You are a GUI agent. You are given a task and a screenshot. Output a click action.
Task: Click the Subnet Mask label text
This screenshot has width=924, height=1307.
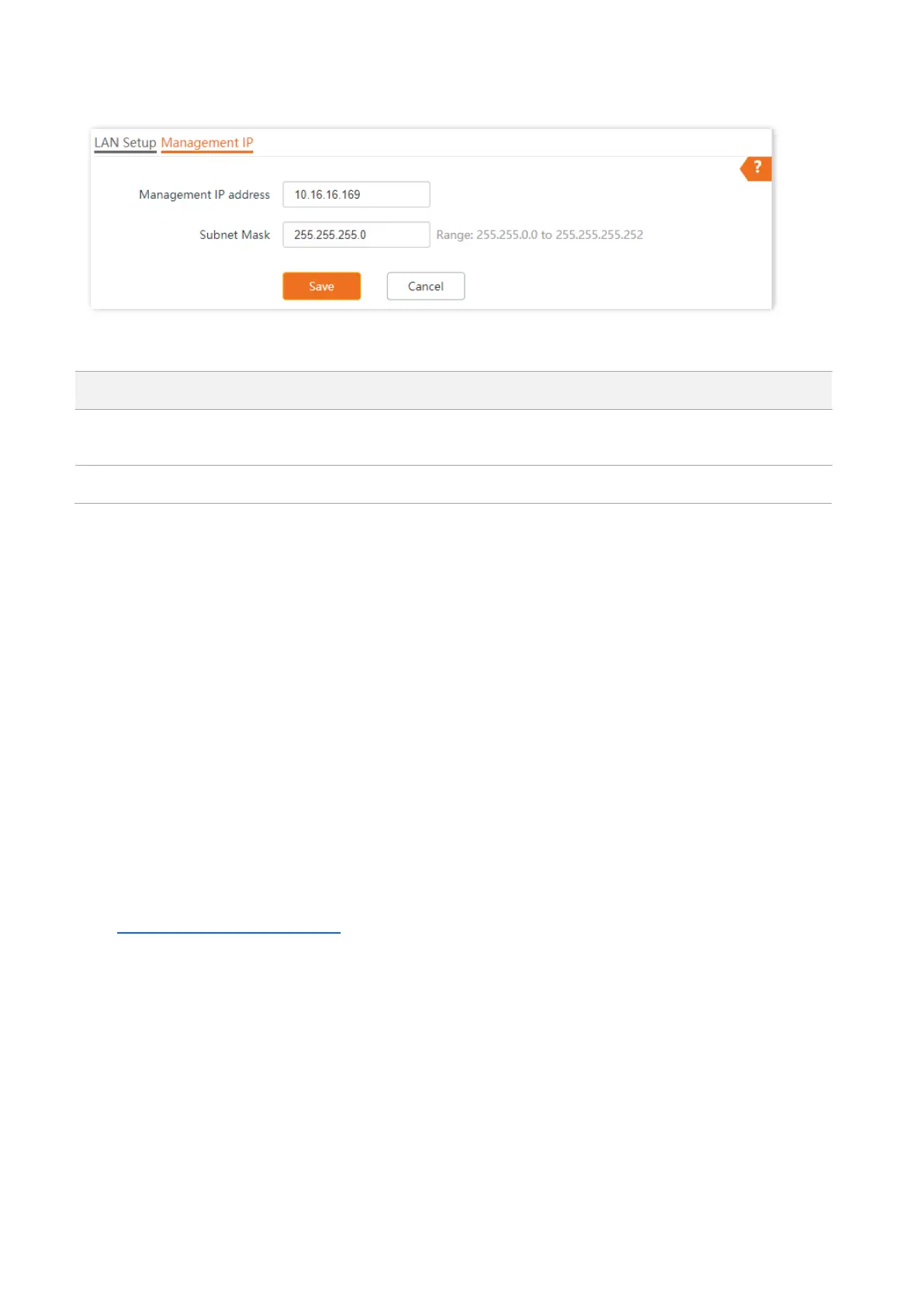(x=234, y=234)
